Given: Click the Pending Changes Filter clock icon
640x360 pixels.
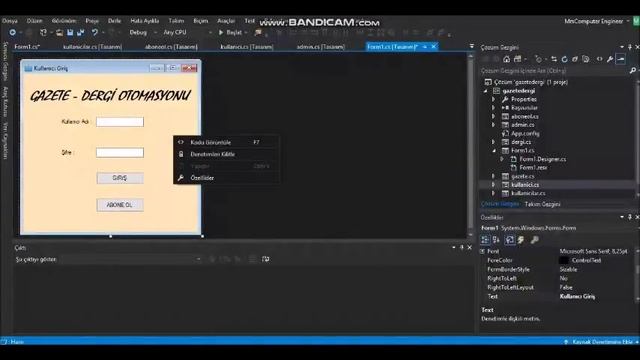Looking at the screenshot, I should (538, 59).
